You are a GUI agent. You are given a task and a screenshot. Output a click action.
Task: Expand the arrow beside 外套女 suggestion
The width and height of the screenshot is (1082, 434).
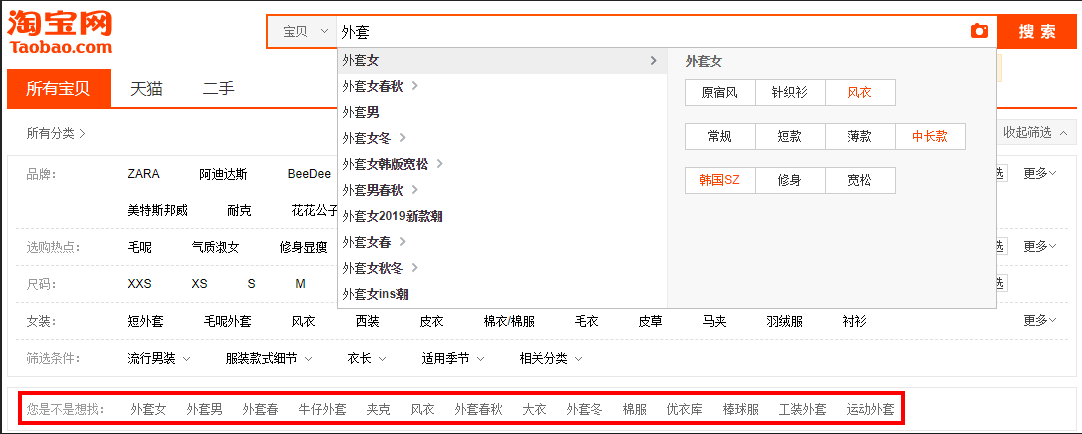pyautogui.click(x=653, y=61)
